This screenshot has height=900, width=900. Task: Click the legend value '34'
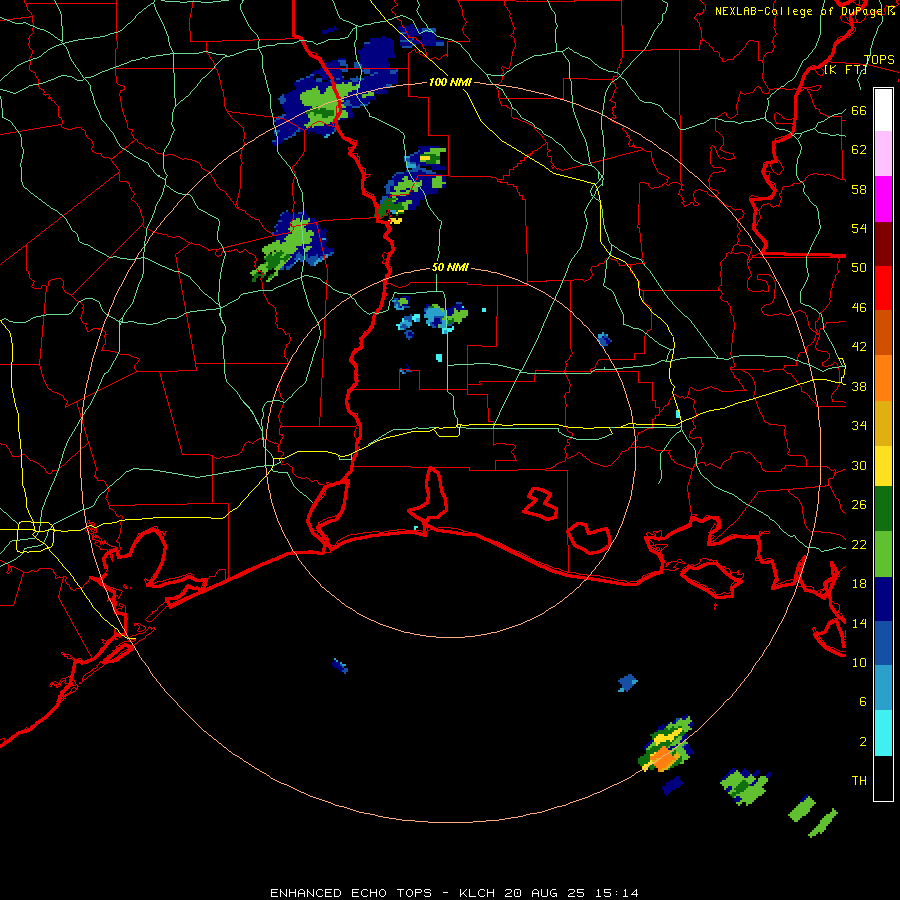pyautogui.click(x=859, y=425)
